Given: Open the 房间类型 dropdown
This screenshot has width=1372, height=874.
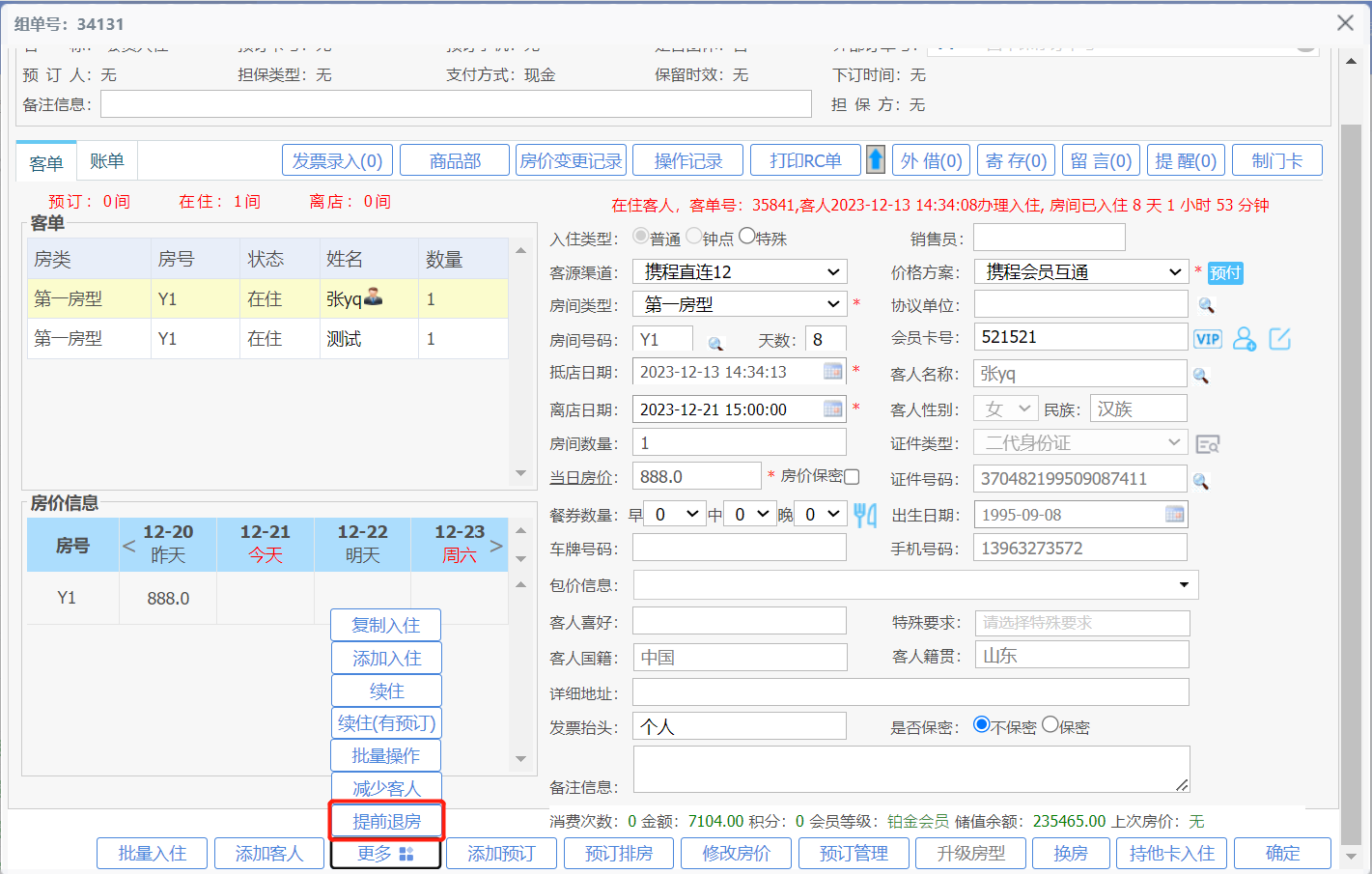Looking at the screenshot, I should [740, 304].
